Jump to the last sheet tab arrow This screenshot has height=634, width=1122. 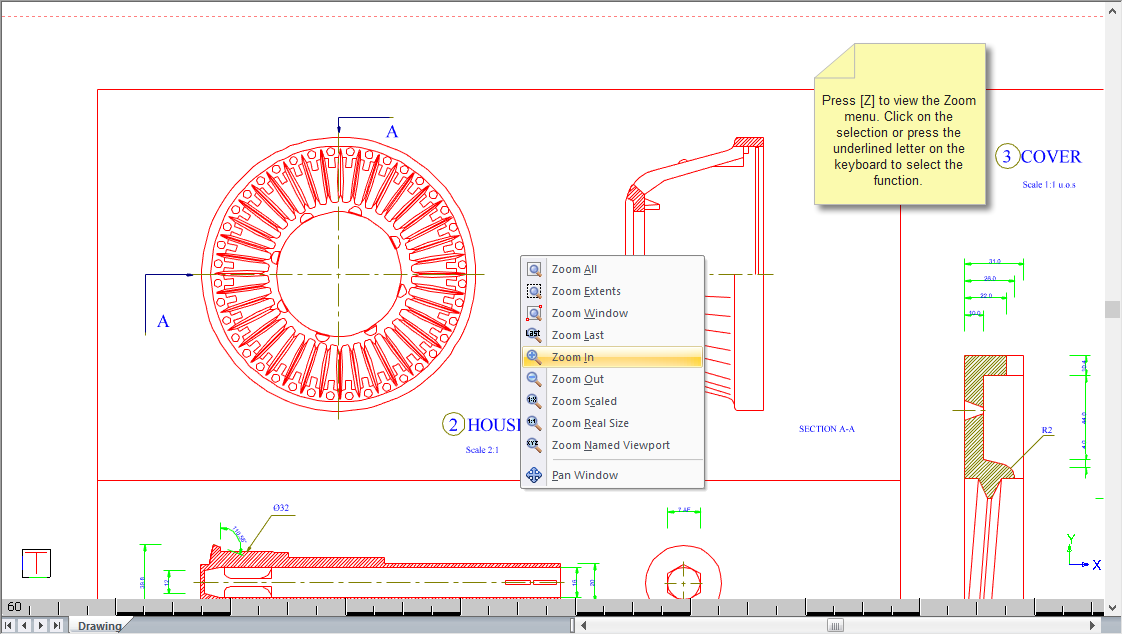55,626
